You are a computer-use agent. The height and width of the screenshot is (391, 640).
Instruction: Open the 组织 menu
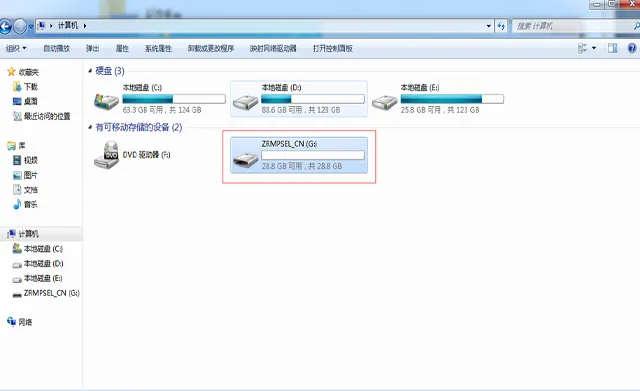tap(16, 49)
